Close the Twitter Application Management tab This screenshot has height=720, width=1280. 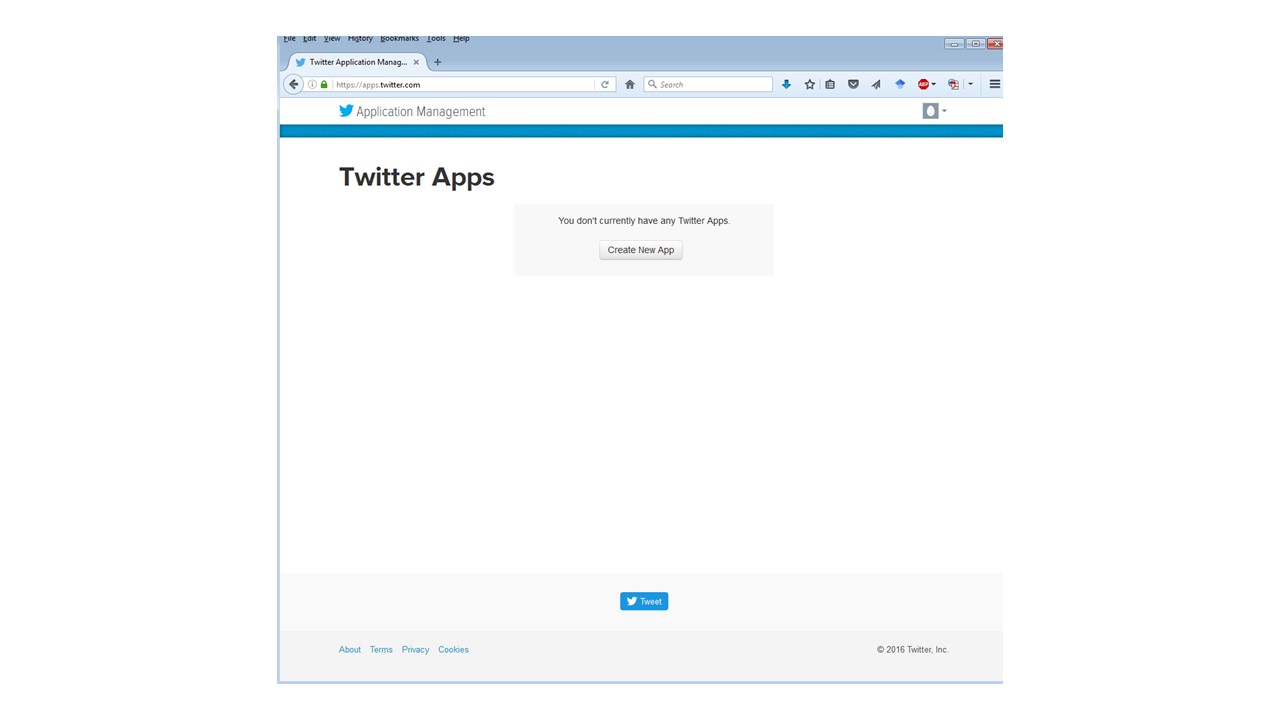point(416,62)
